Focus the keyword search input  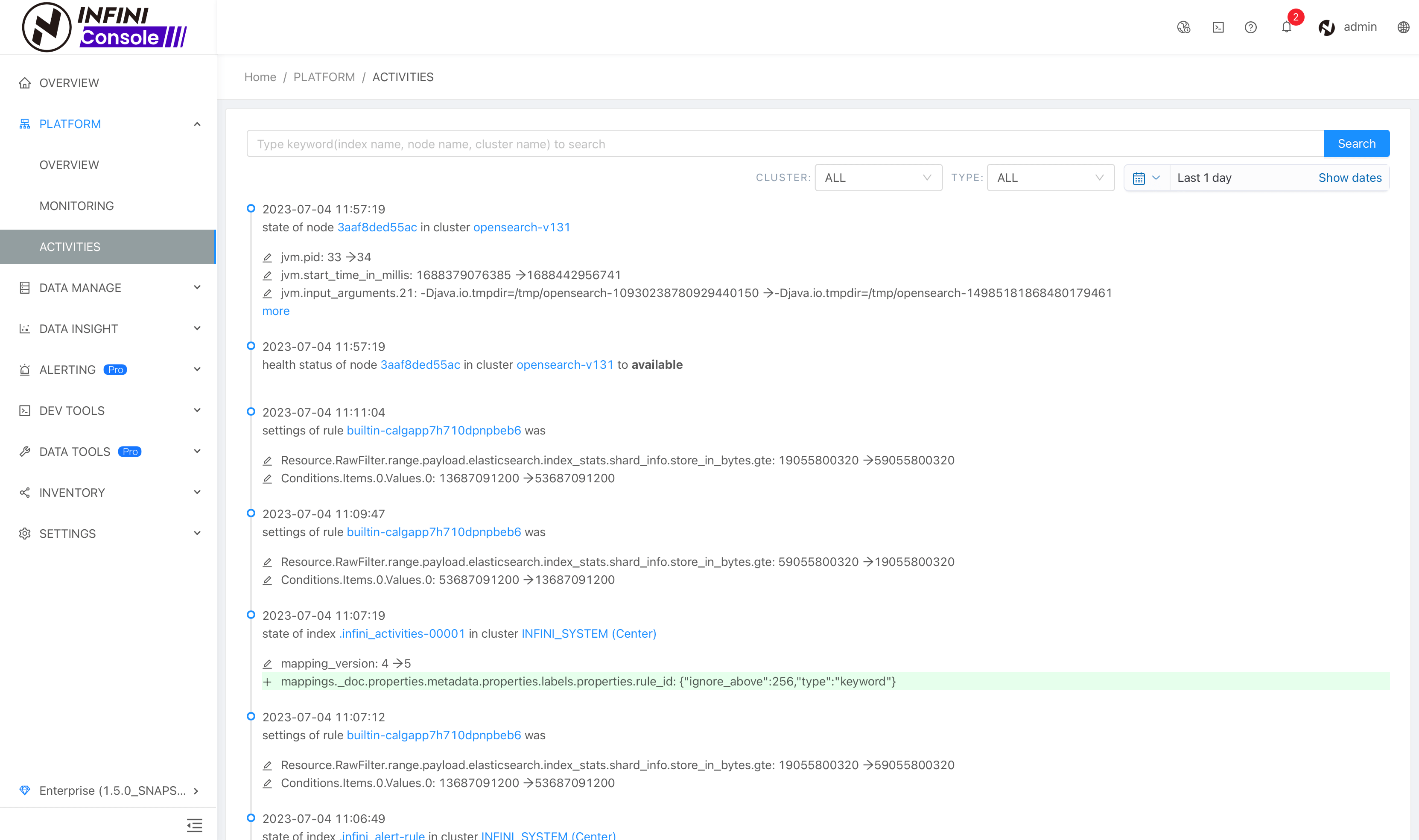tap(785, 144)
